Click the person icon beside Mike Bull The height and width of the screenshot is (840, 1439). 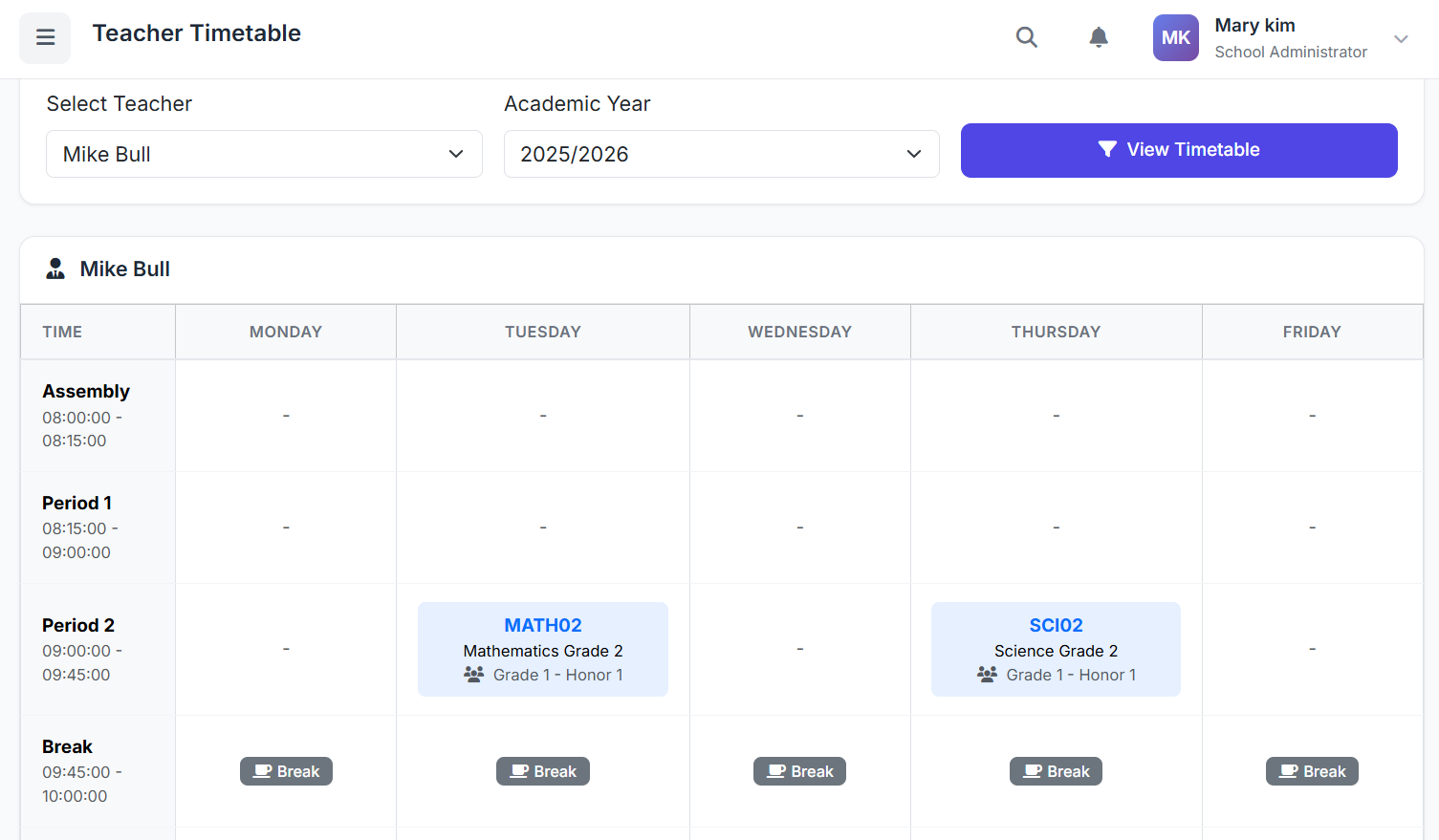pos(55,269)
